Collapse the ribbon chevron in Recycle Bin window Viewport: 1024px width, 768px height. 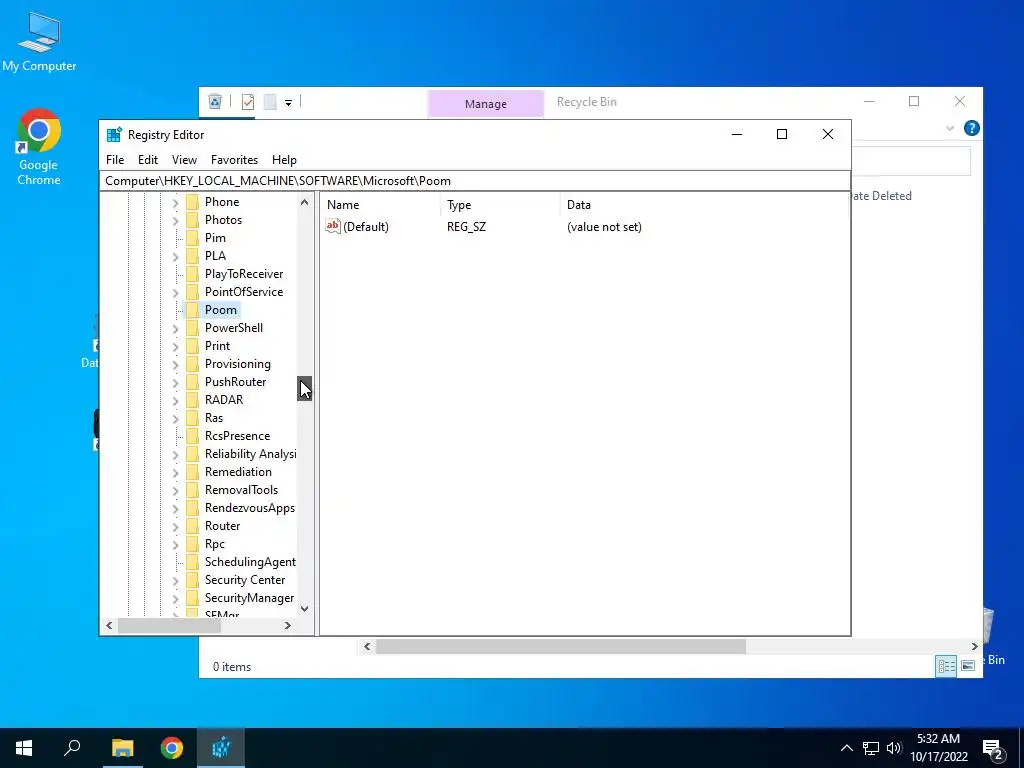click(x=950, y=129)
